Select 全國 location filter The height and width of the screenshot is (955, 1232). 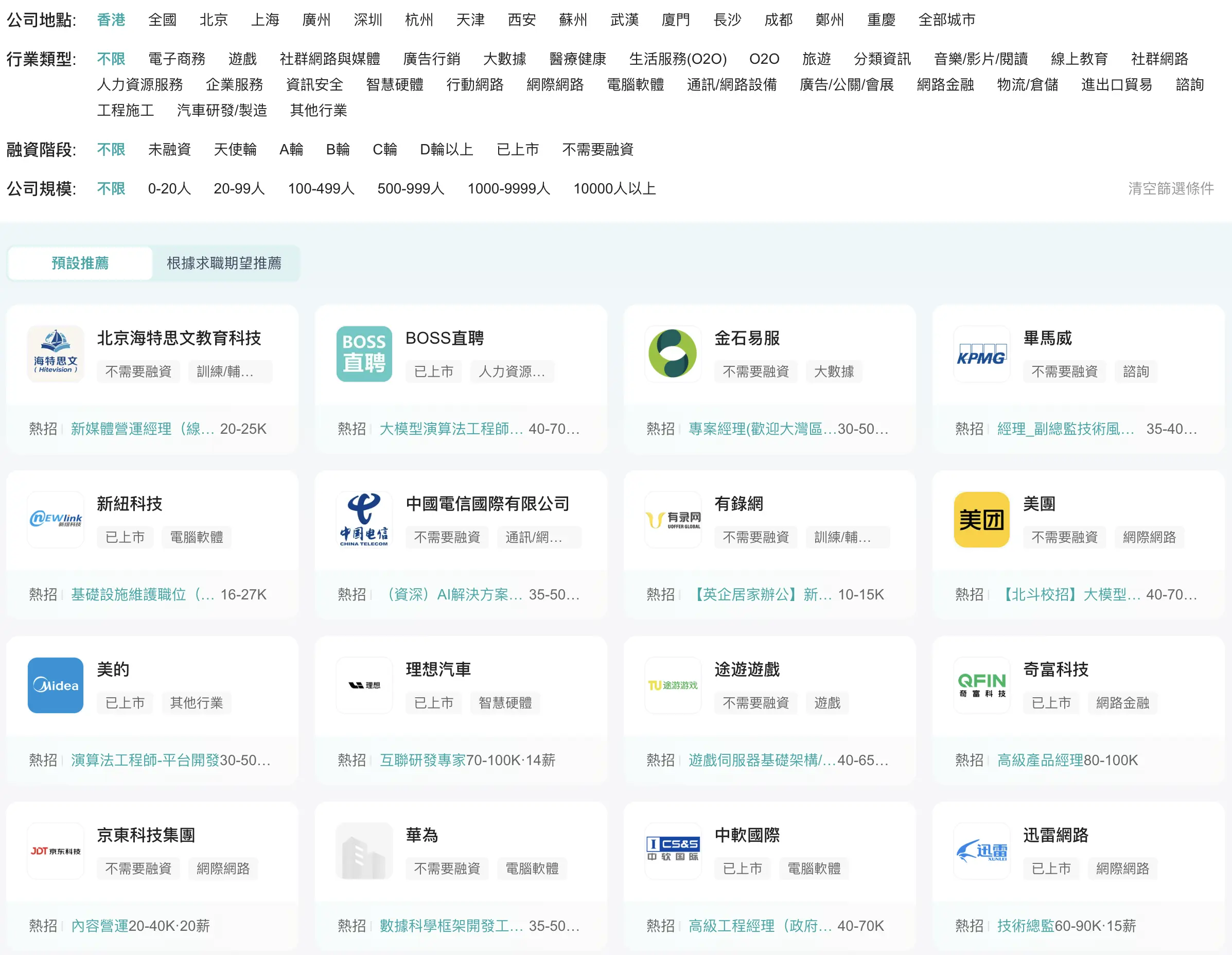(x=163, y=20)
